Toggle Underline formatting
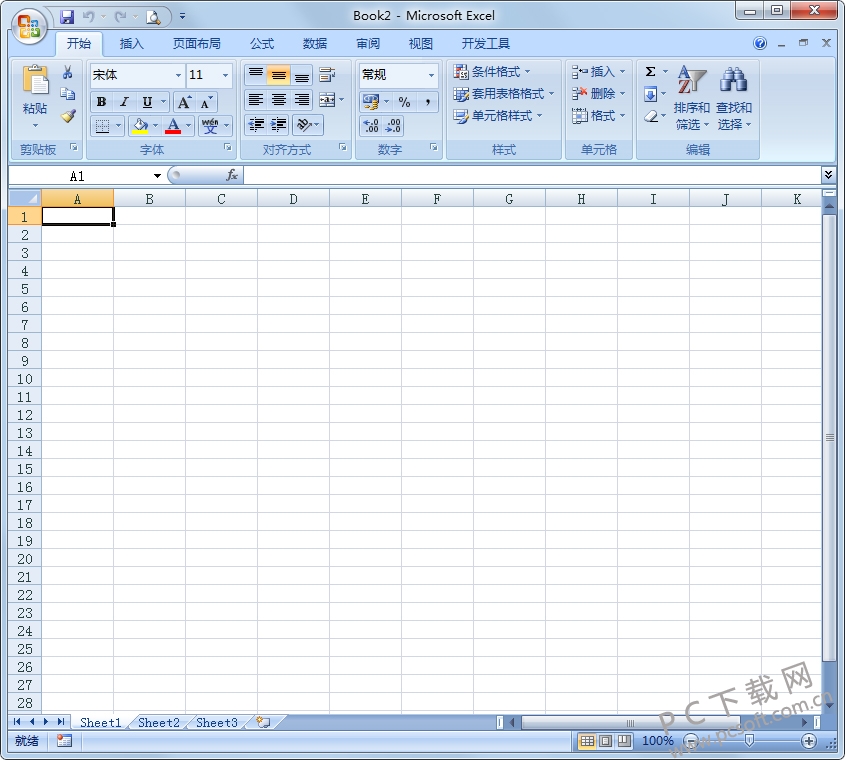845x760 pixels. (x=147, y=102)
